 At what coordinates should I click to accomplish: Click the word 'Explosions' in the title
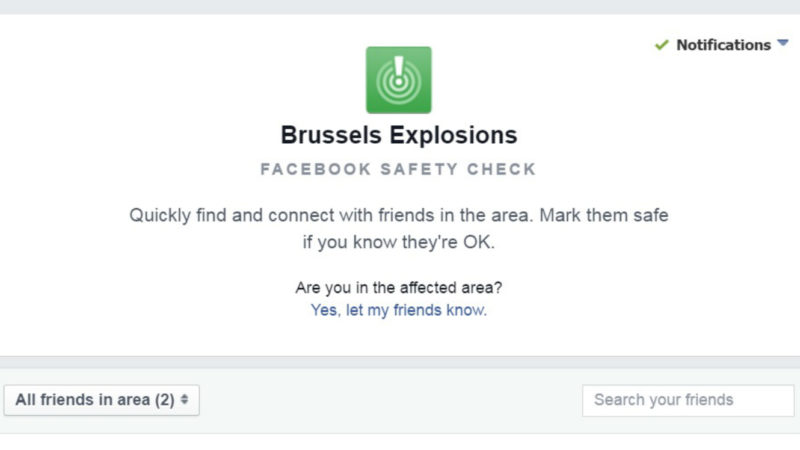point(454,135)
